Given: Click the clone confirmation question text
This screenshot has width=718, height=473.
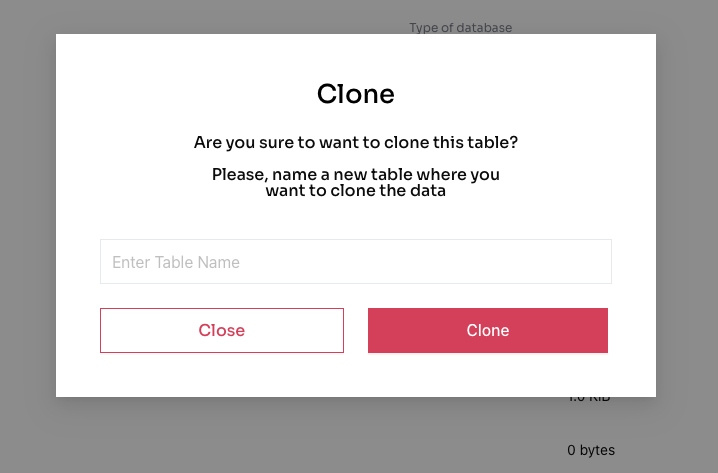Looking at the screenshot, I should 355,143.
